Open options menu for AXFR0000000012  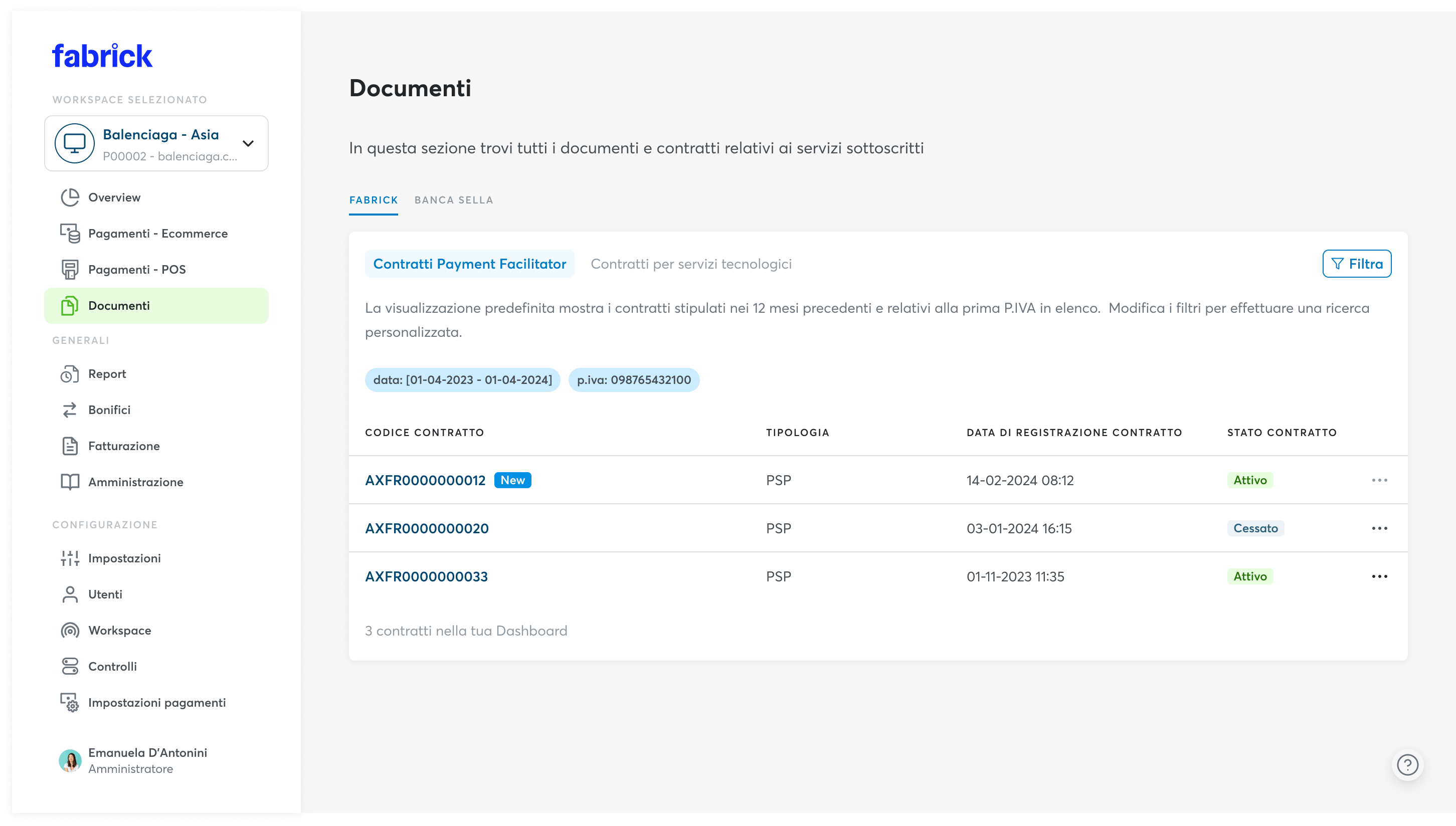click(1380, 480)
